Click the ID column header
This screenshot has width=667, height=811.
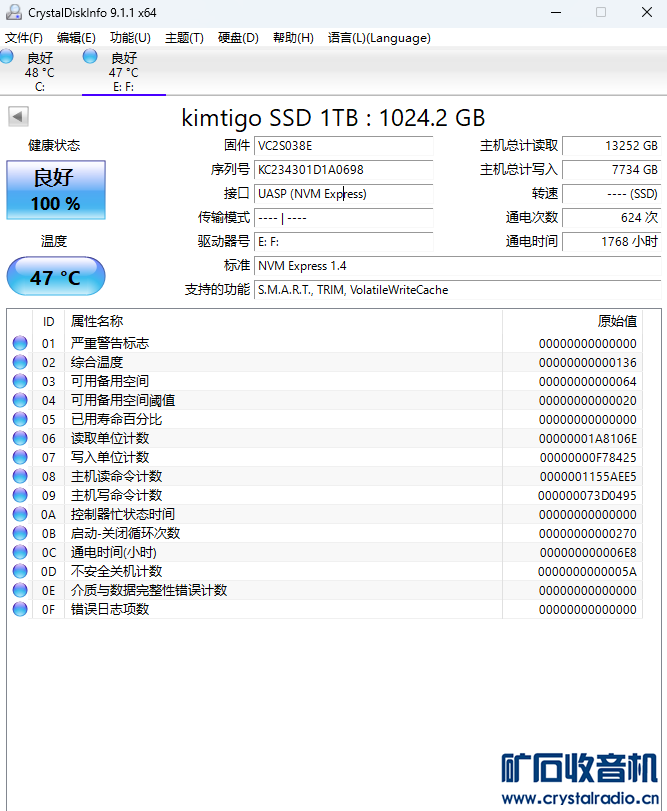48,322
